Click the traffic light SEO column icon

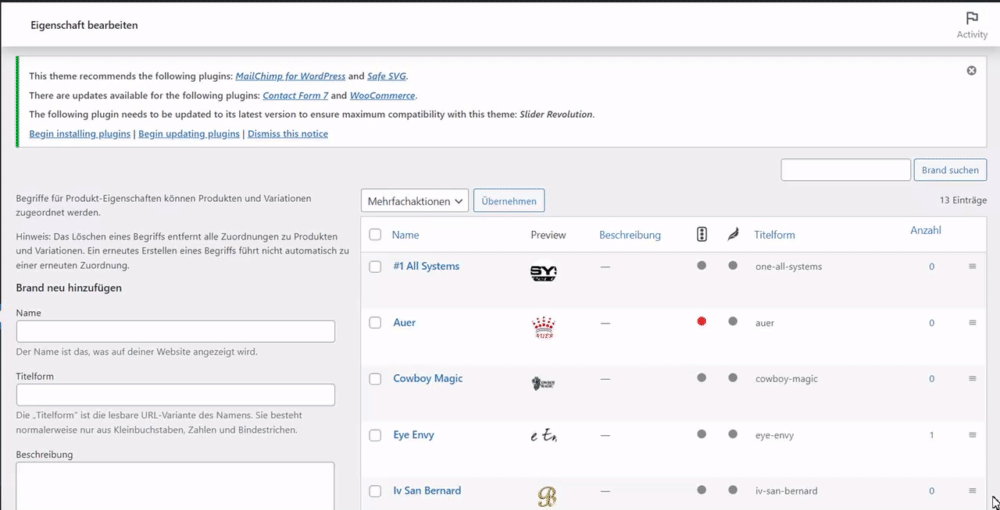pyautogui.click(x=702, y=235)
